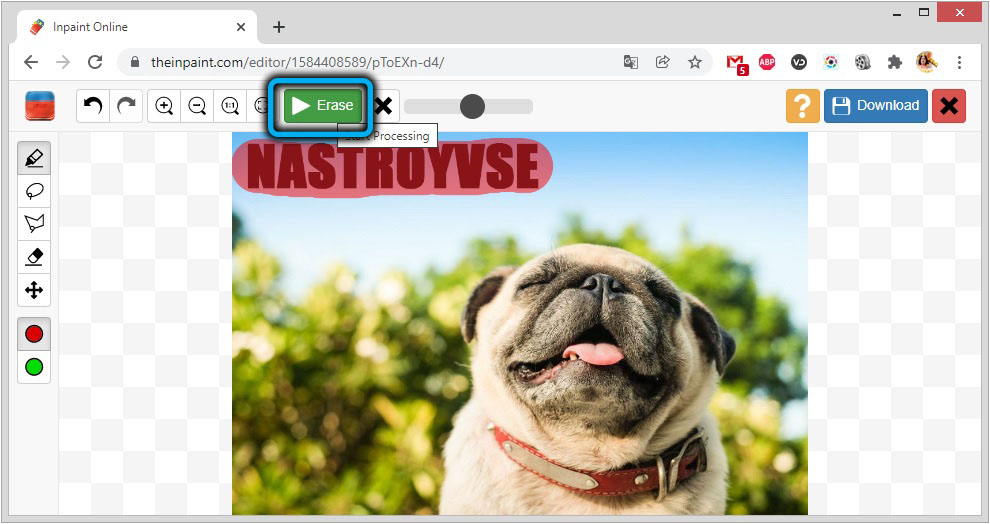Click the pug photo on canvas
The image size is (990, 524).
click(520, 323)
